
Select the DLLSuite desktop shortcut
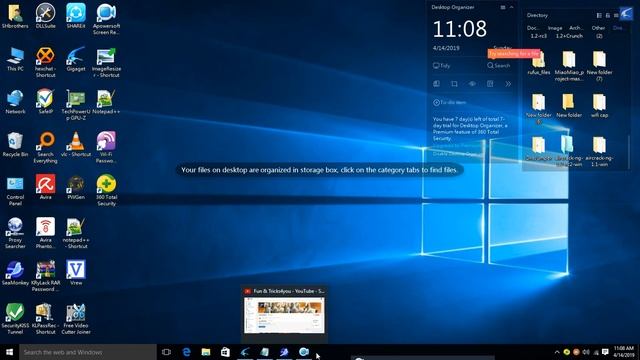pyautogui.click(x=45, y=16)
